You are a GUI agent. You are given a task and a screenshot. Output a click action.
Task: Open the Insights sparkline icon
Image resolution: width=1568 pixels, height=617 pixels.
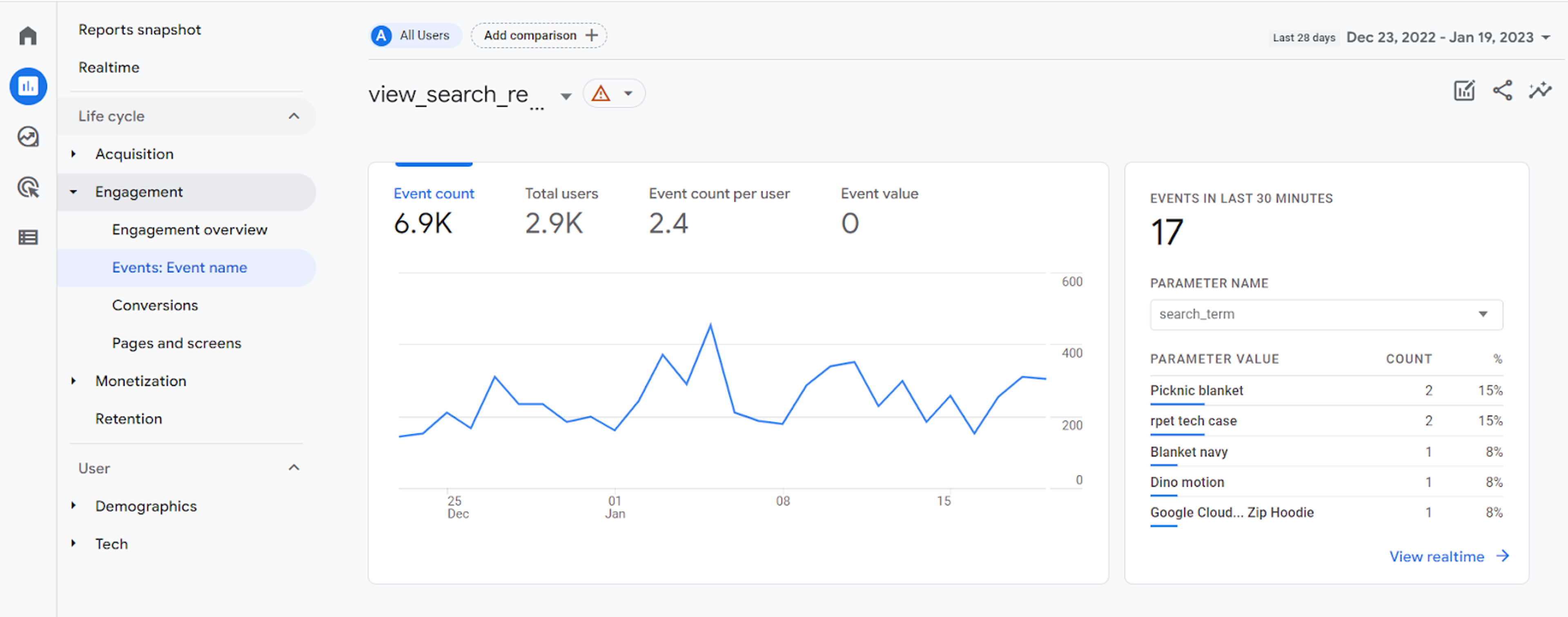[x=1540, y=91]
